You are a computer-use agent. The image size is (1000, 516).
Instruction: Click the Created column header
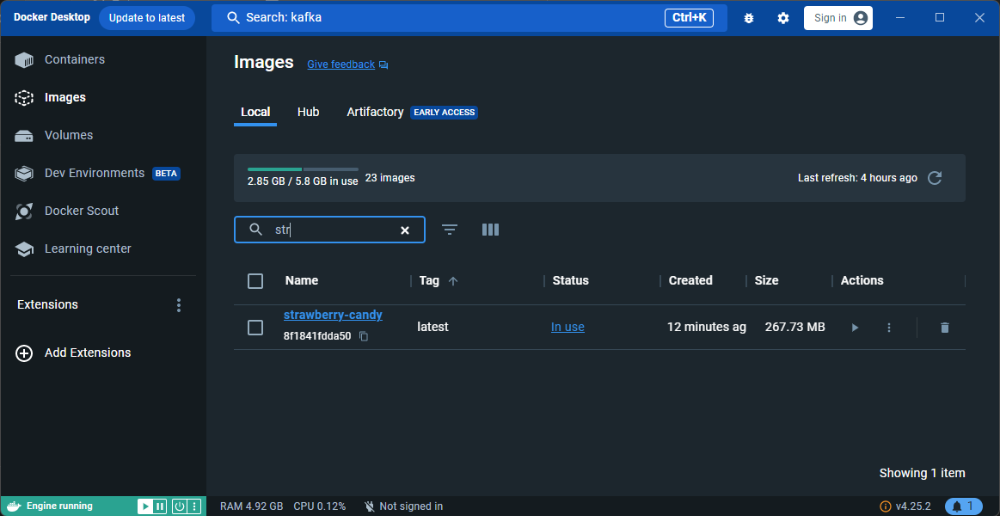click(x=690, y=281)
